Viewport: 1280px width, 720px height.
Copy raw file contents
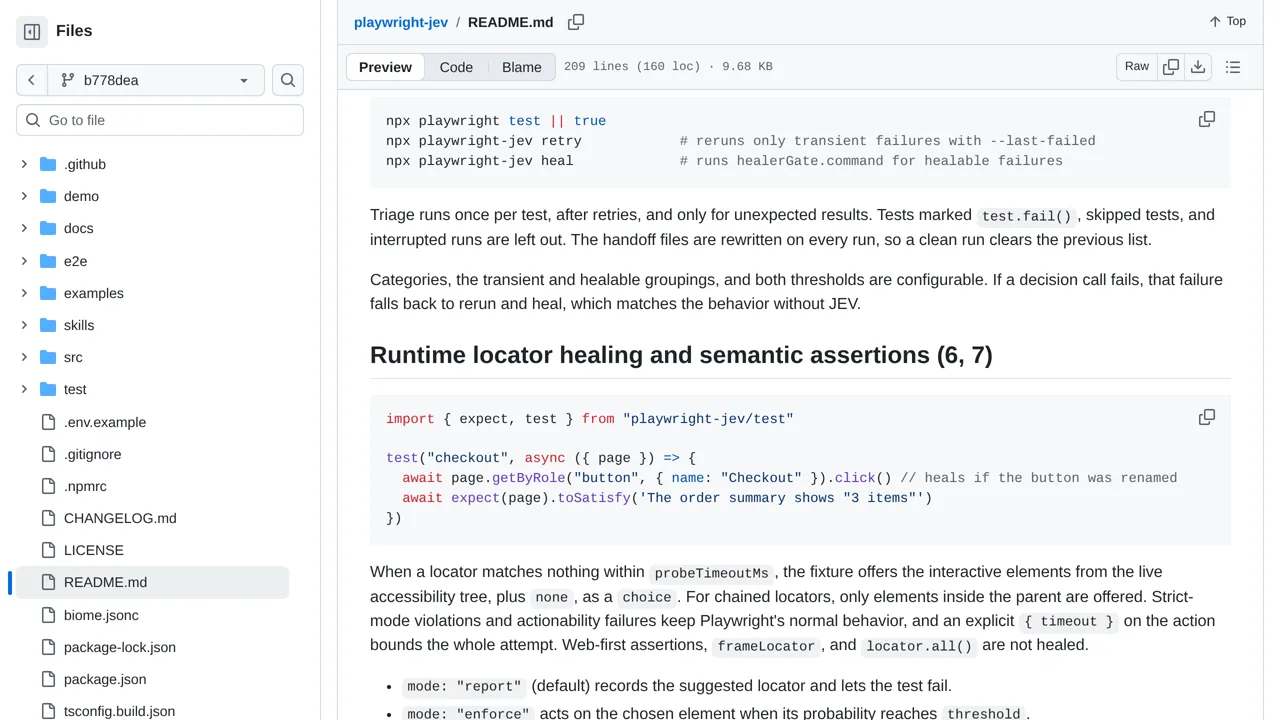[1171, 67]
